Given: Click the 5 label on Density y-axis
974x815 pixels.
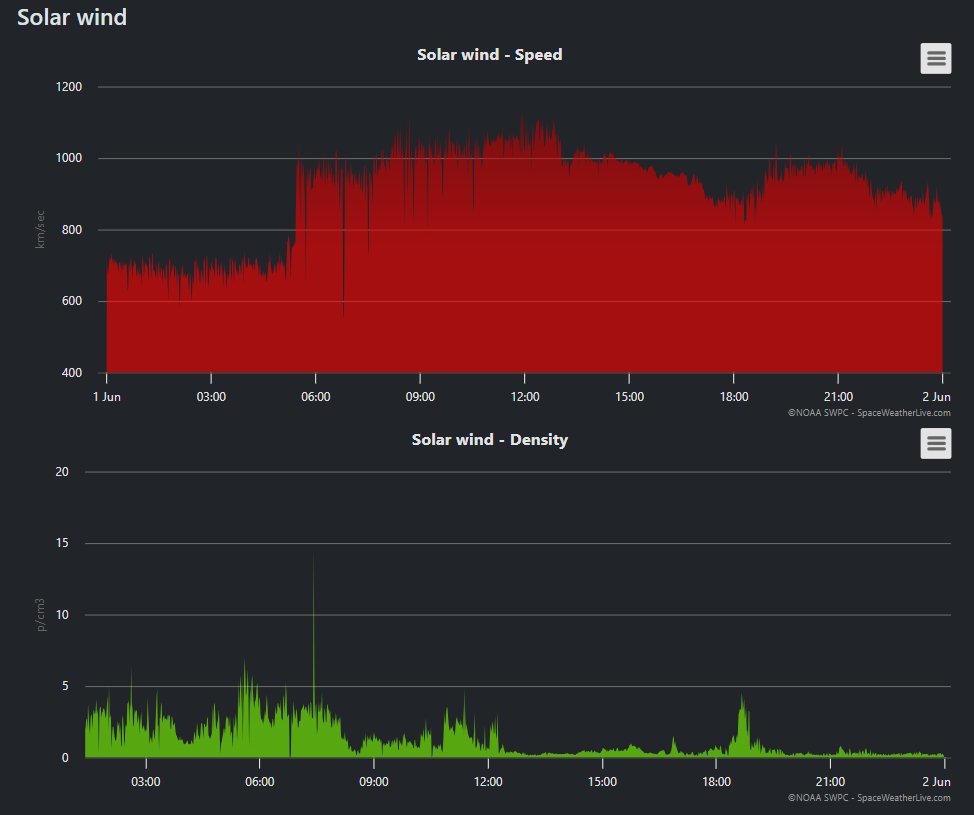Looking at the screenshot, I should (x=65, y=686).
